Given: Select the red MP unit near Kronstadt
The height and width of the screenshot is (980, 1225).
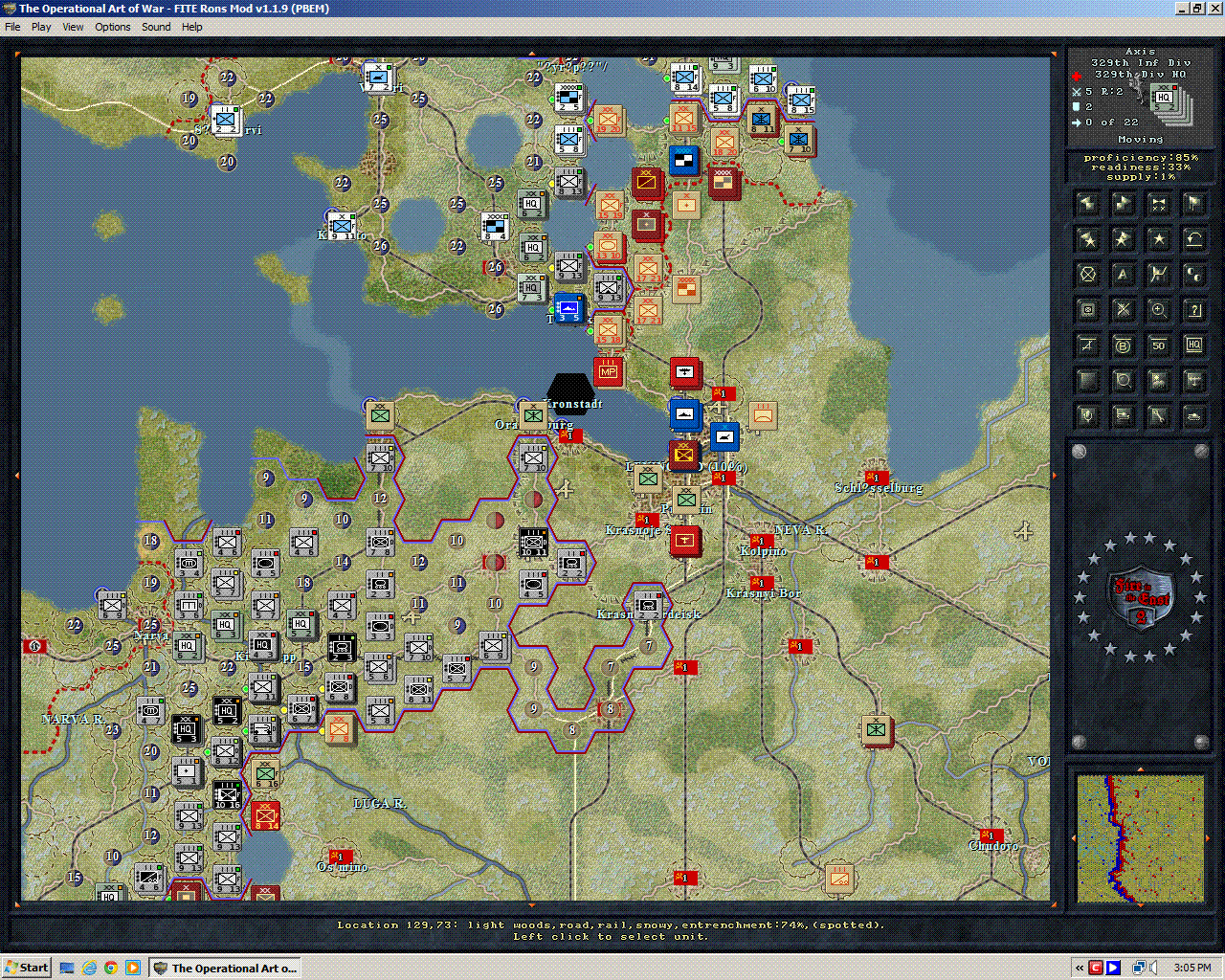Looking at the screenshot, I should (x=608, y=371).
